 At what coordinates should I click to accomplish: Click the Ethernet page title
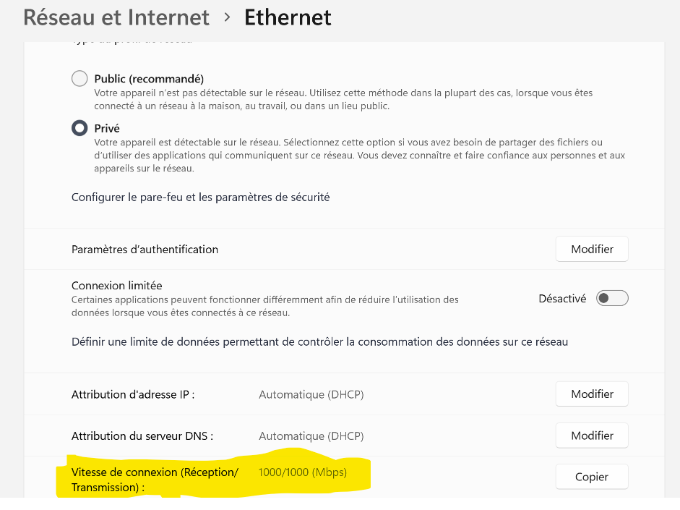point(288,17)
